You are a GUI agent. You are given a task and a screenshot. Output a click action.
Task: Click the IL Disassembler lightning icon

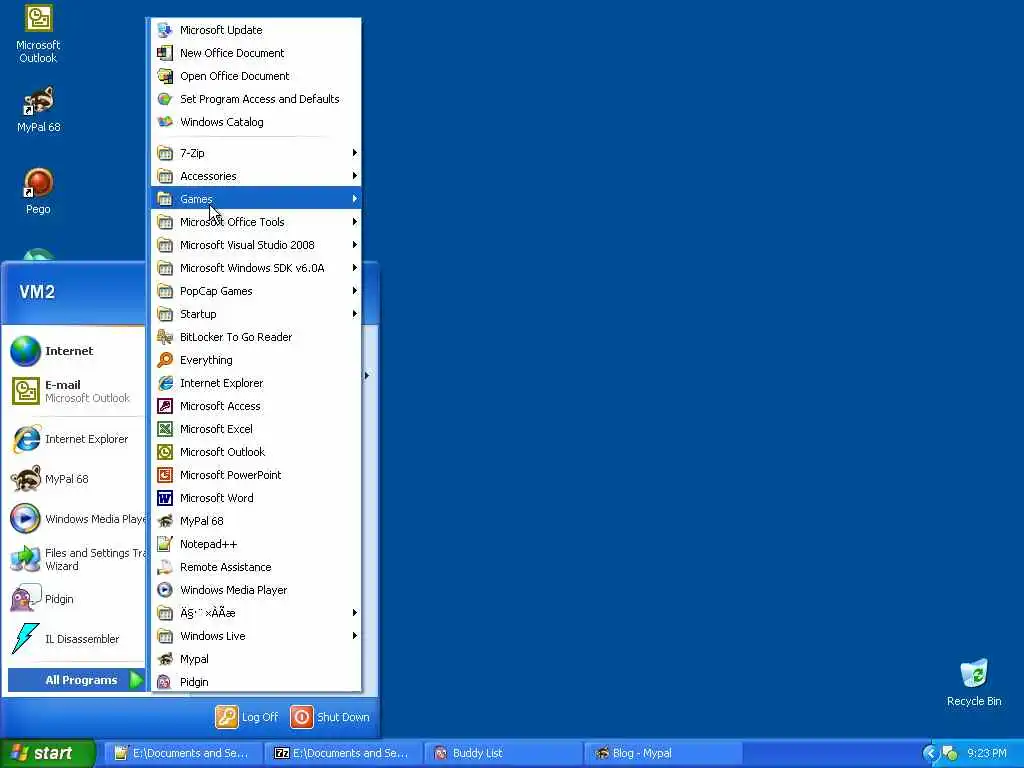[25, 638]
